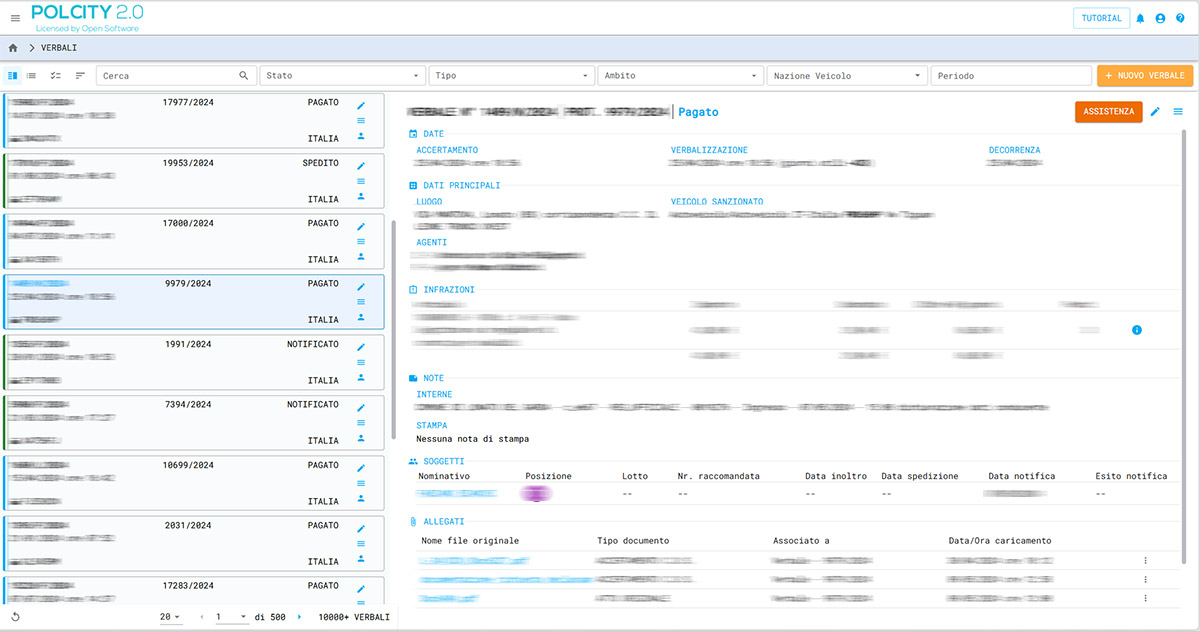The height and width of the screenshot is (632, 1200).
Task: Open the three-dot menu of first attachment
Action: [x=1145, y=561]
